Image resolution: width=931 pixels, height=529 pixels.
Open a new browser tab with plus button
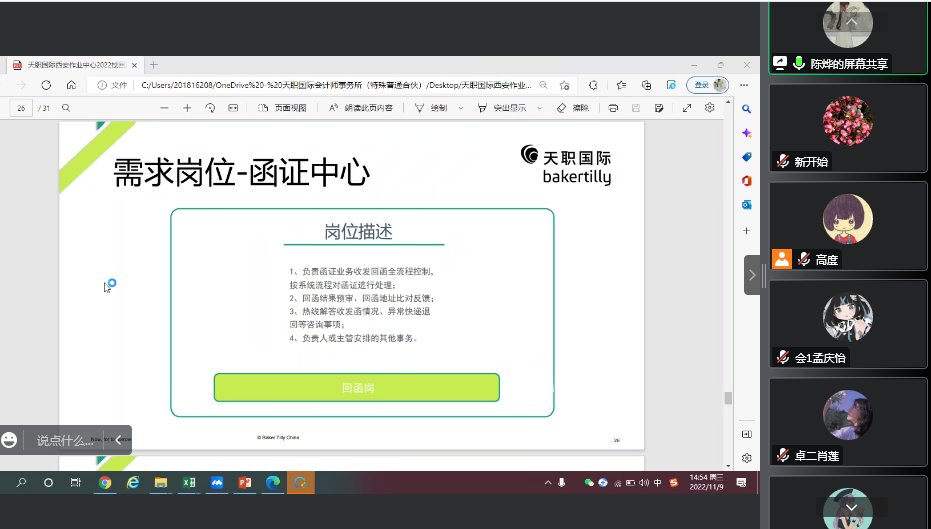(x=153, y=65)
